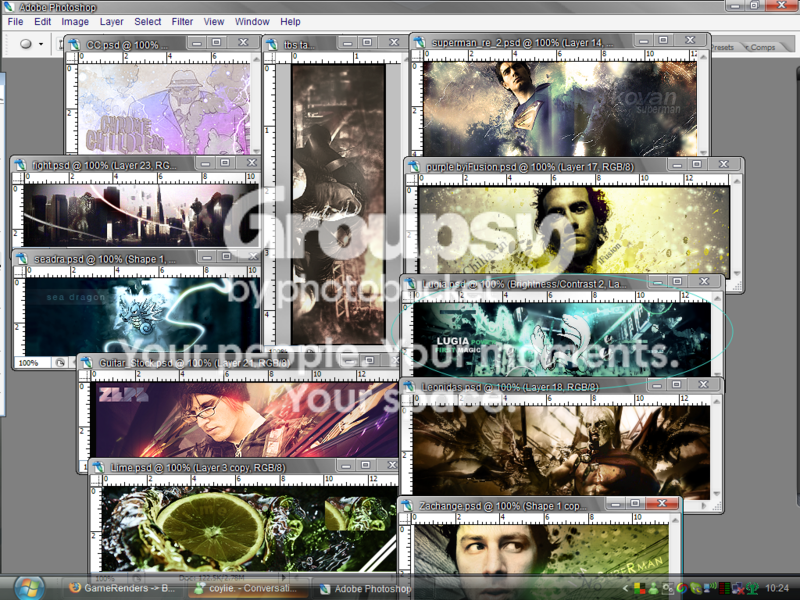Open the Layer menu
This screenshot has width=800, height=600.
click(111, 21)
